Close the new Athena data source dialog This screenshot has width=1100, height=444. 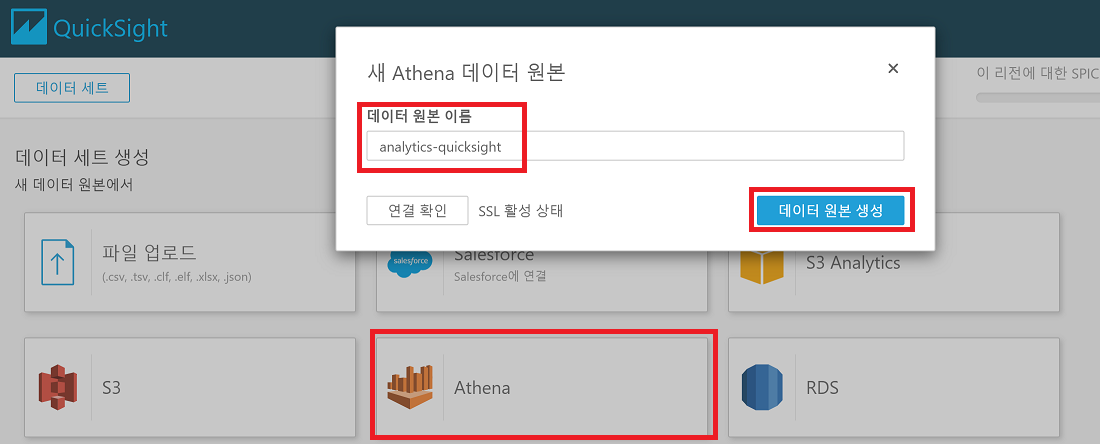click(x=893, y=69)
